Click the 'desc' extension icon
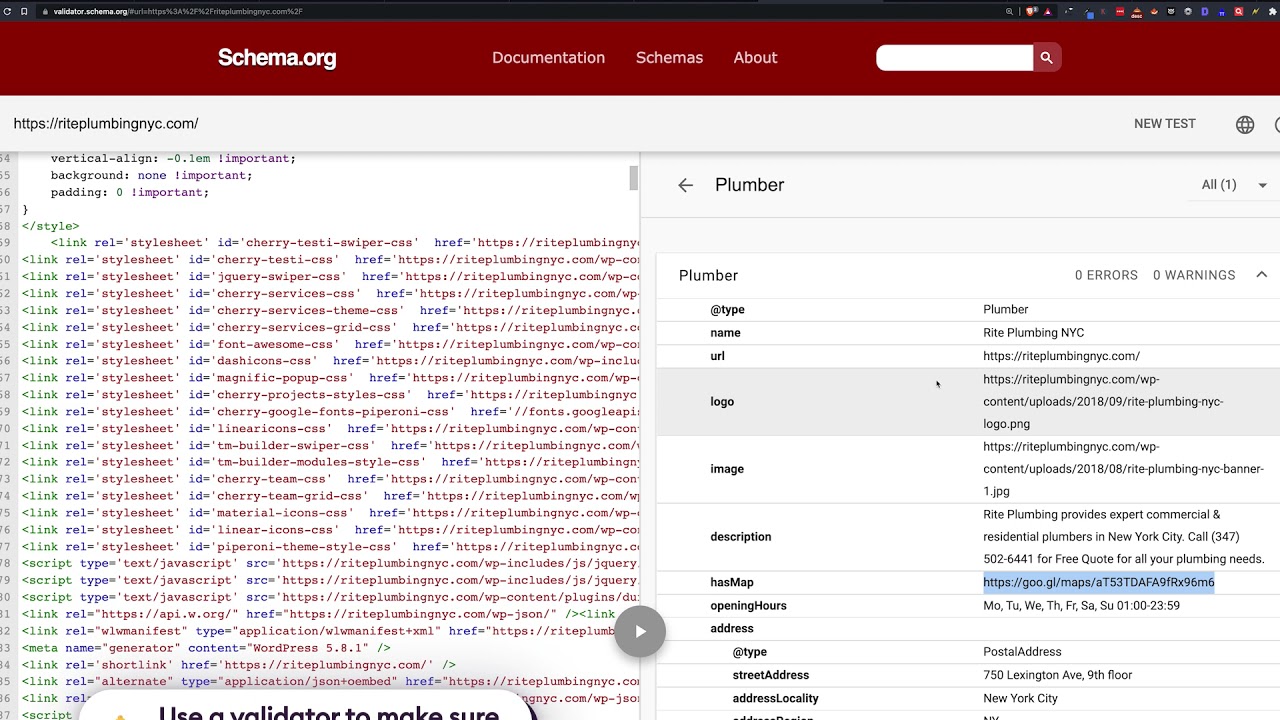The width and height of the screenshot is (1280, 720). pos(1137,13)
